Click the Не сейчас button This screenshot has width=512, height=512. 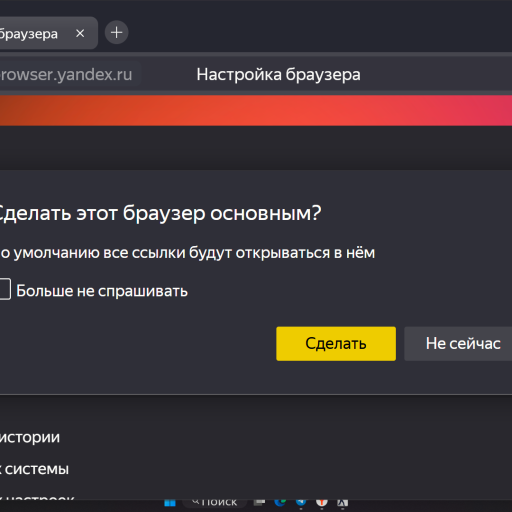pos(458,343)
